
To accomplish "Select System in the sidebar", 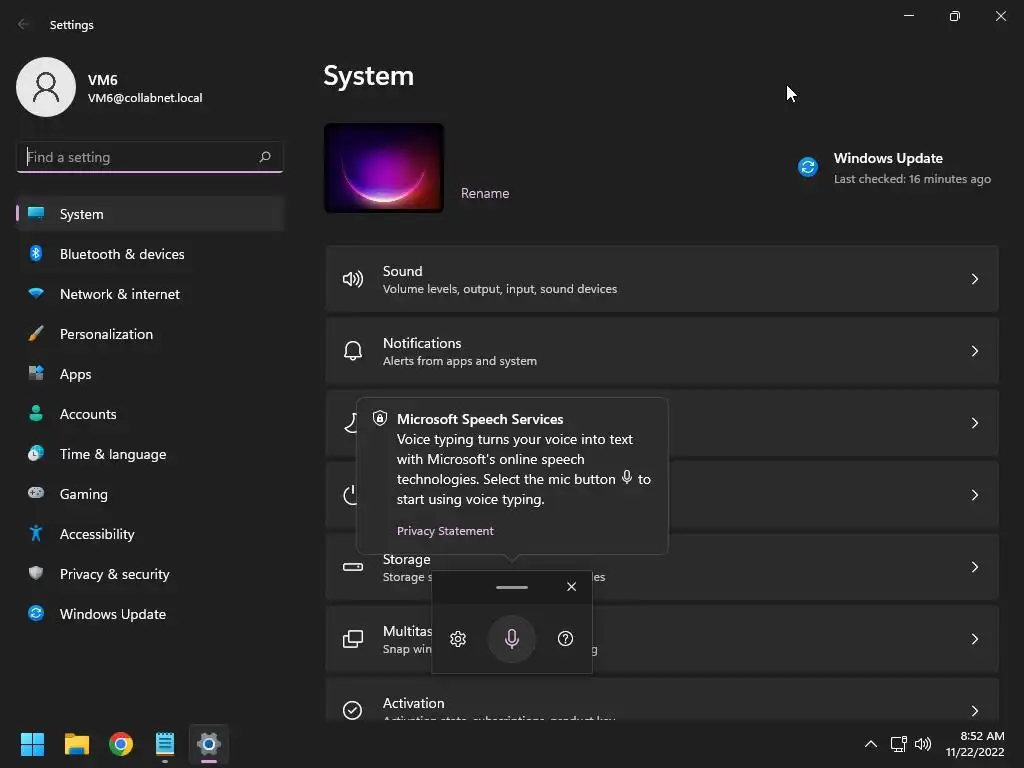I will tap(150, 214).
